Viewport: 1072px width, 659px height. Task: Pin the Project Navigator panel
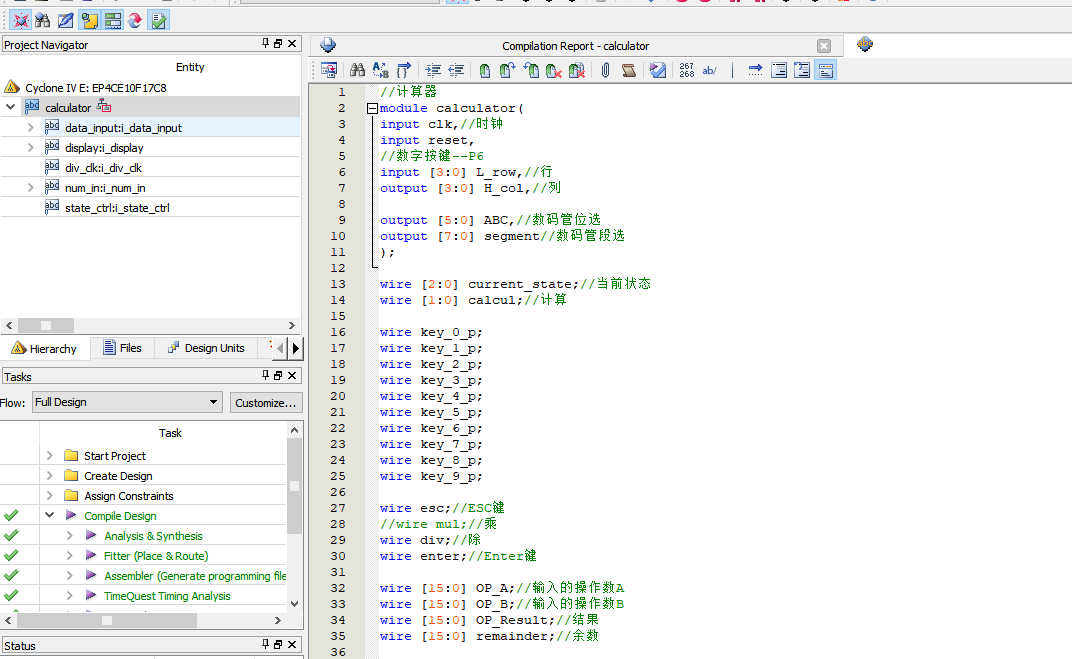266,43
